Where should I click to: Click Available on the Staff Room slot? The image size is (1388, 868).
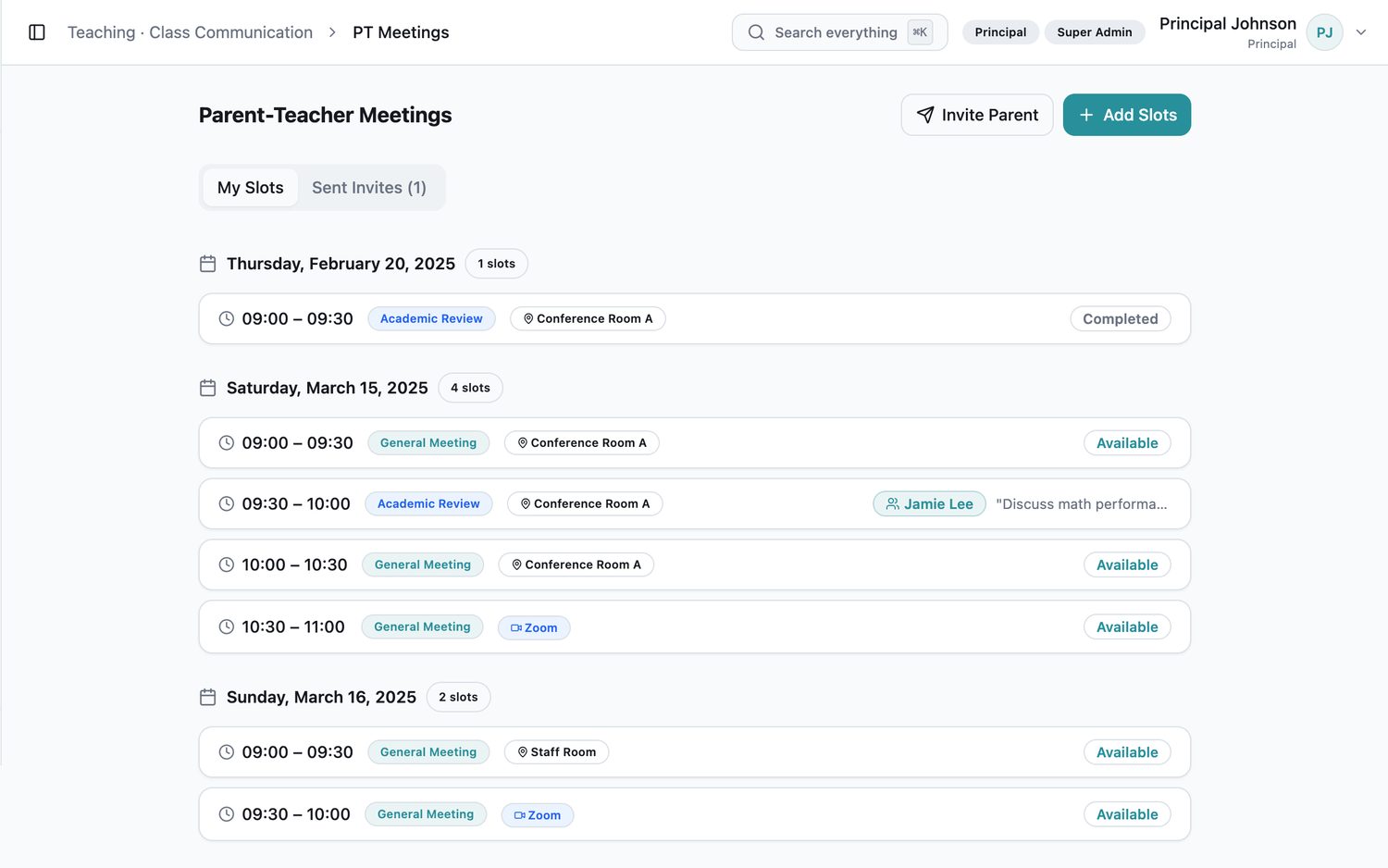[x=1127, y=752]
